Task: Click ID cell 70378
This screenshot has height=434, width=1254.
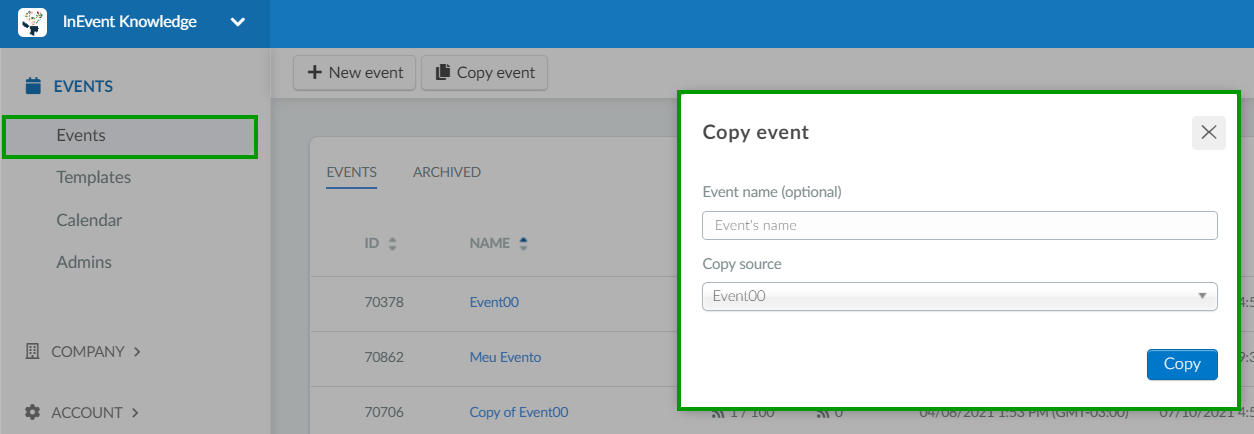Action: point(384,302)
